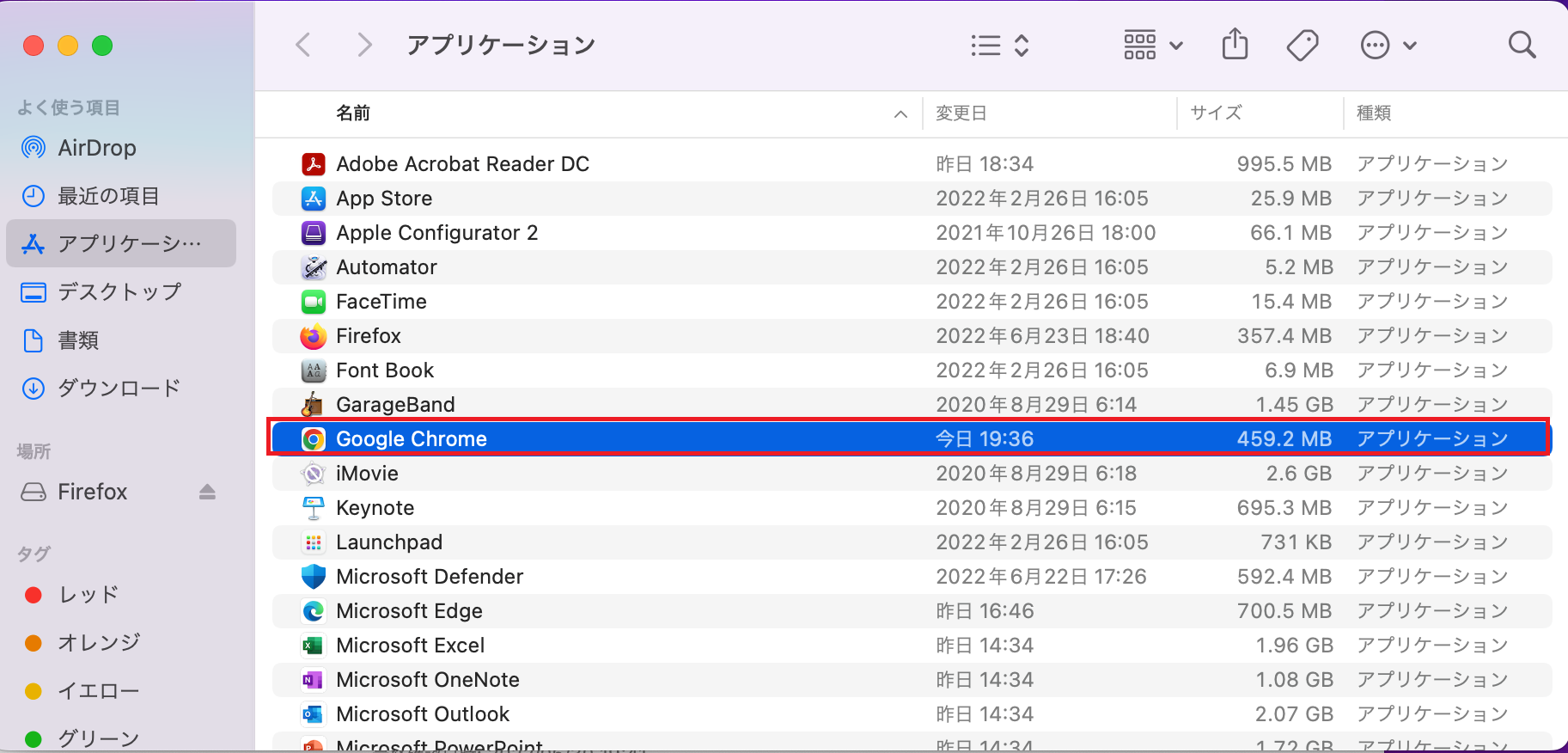Click the 2.6 GB size value
Screen dimensions: 1568x753
click(1299, 474)
